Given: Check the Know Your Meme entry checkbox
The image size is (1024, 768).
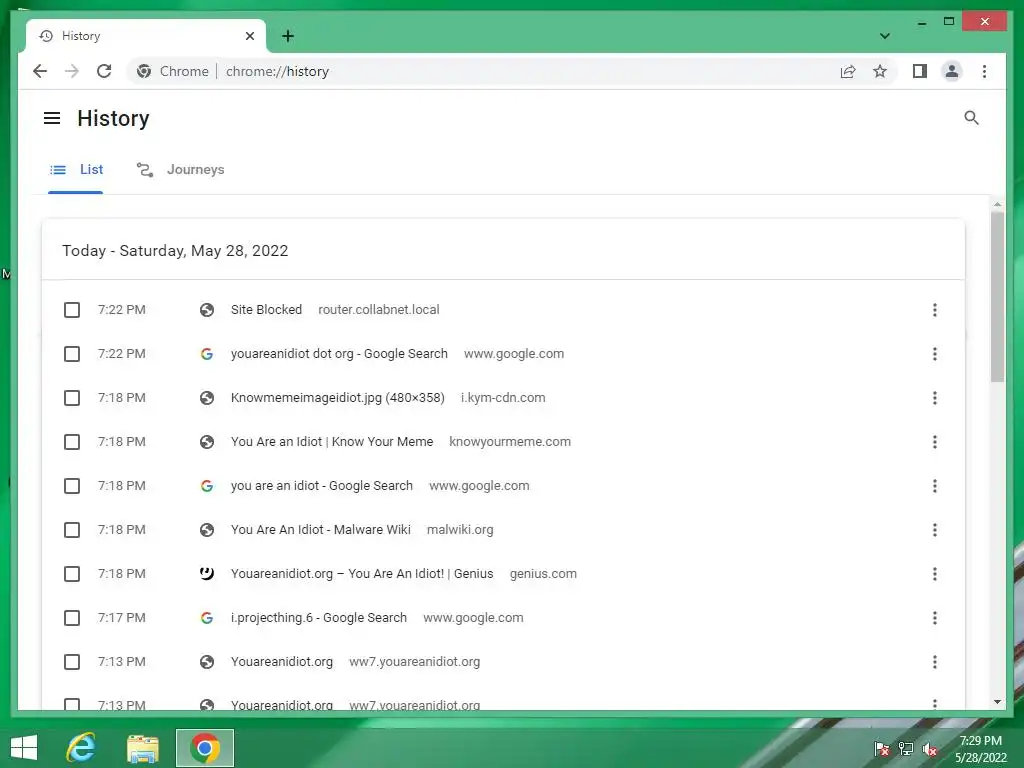Looking at the screenshot, I should 72,442.
